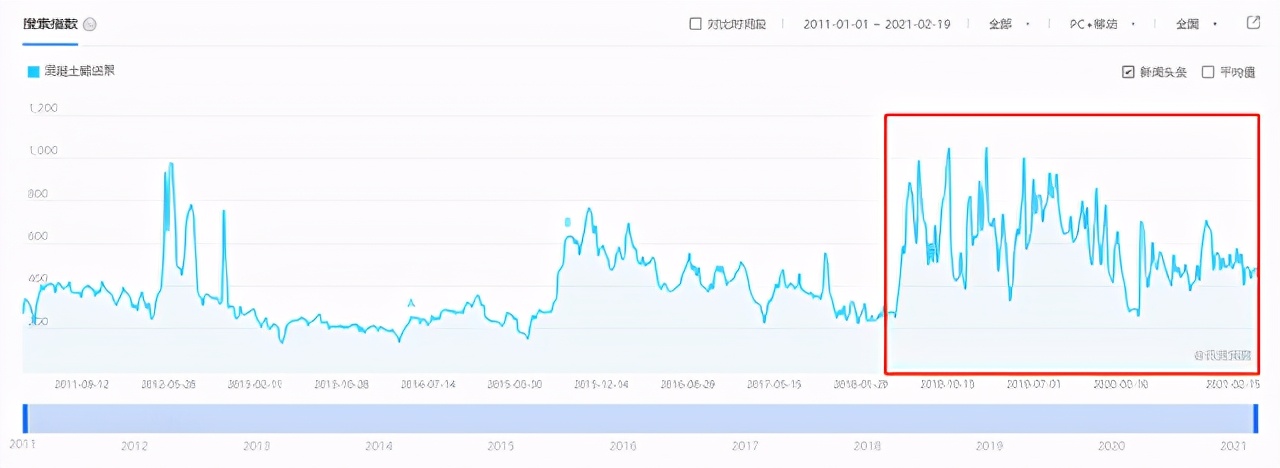Screen dimensions: 1280x468
Task: Click the left handle of timeline range slider
Action: pos(26,418)
